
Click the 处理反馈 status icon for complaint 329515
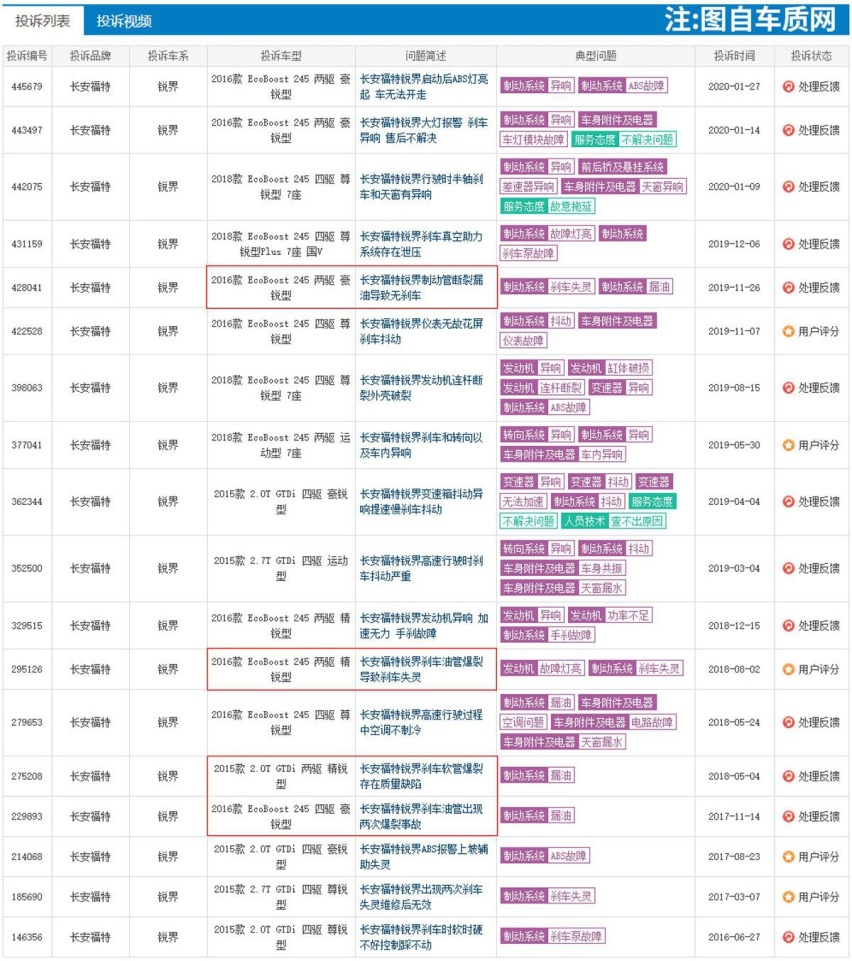788,625
